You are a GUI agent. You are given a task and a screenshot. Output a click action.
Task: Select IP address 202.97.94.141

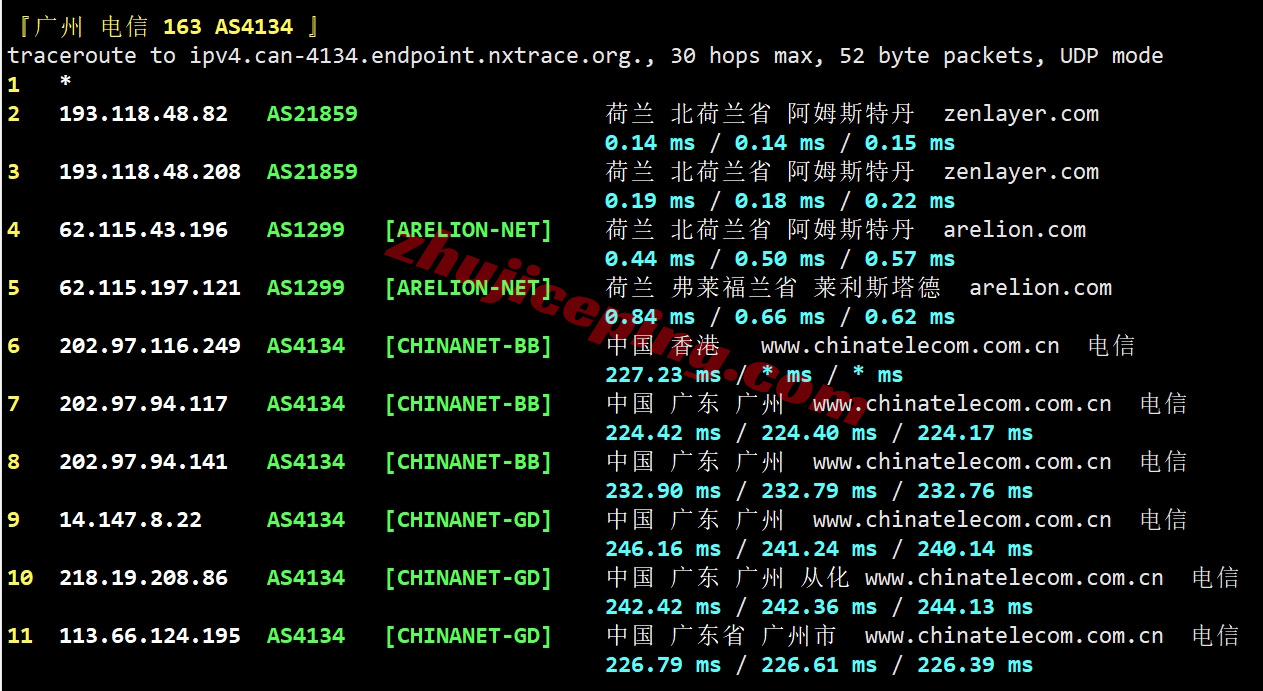pos(143,462)
